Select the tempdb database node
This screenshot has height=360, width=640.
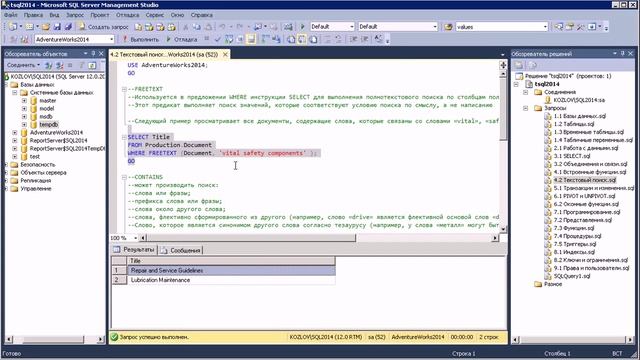click(49, 124)
